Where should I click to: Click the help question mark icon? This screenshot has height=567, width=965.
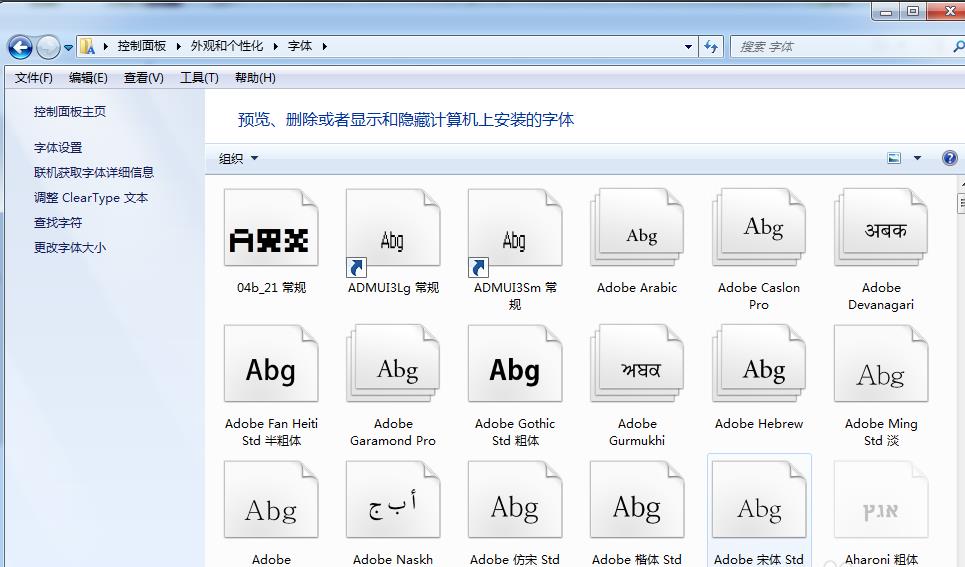click(x=949, y=158)
